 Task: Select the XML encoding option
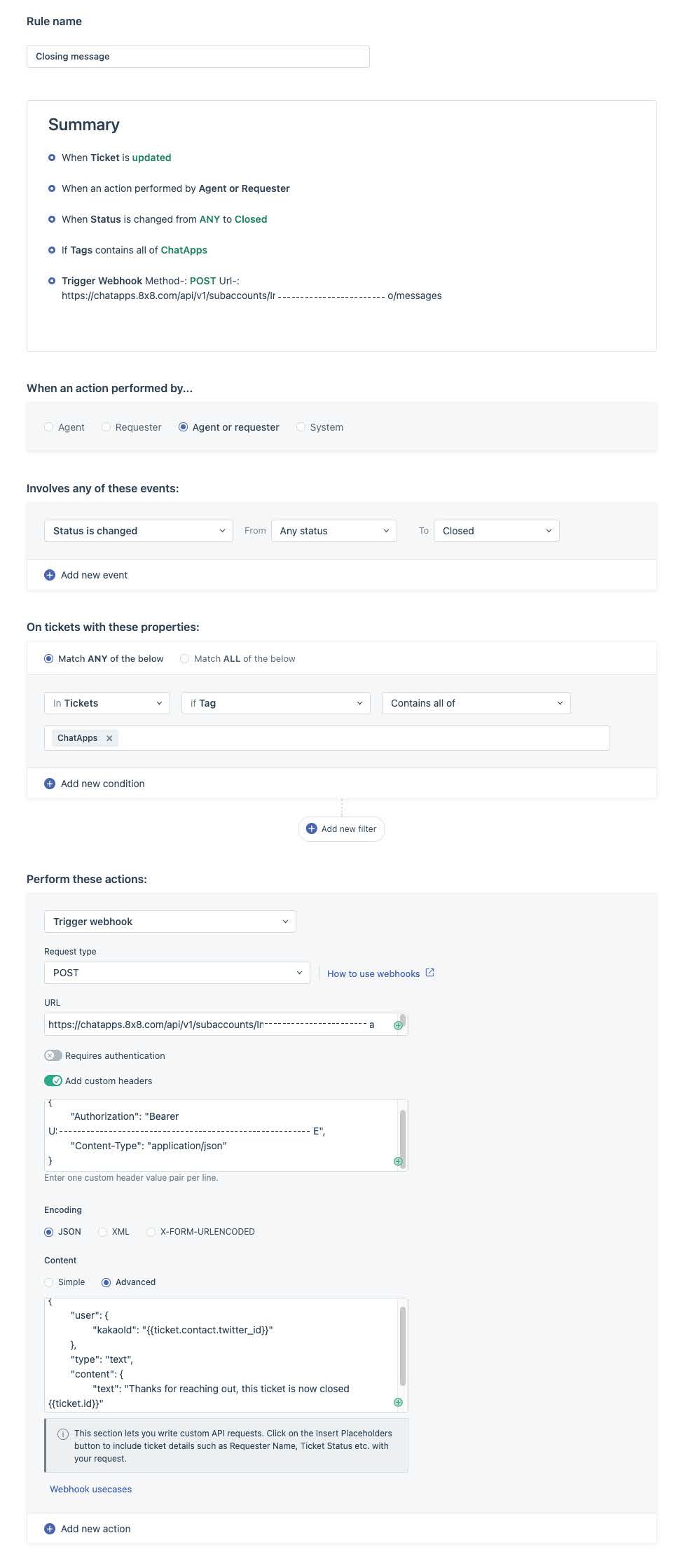pos(103,1232)
